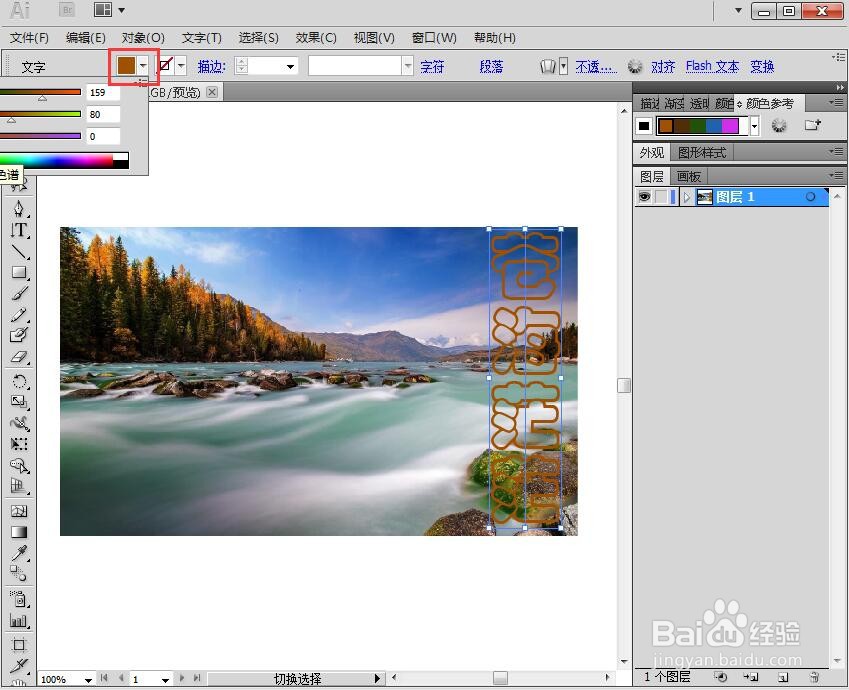The image size is (849, 690).
Task: Expand the harmony rules dropdown in Color Guide
Action: 755,126
